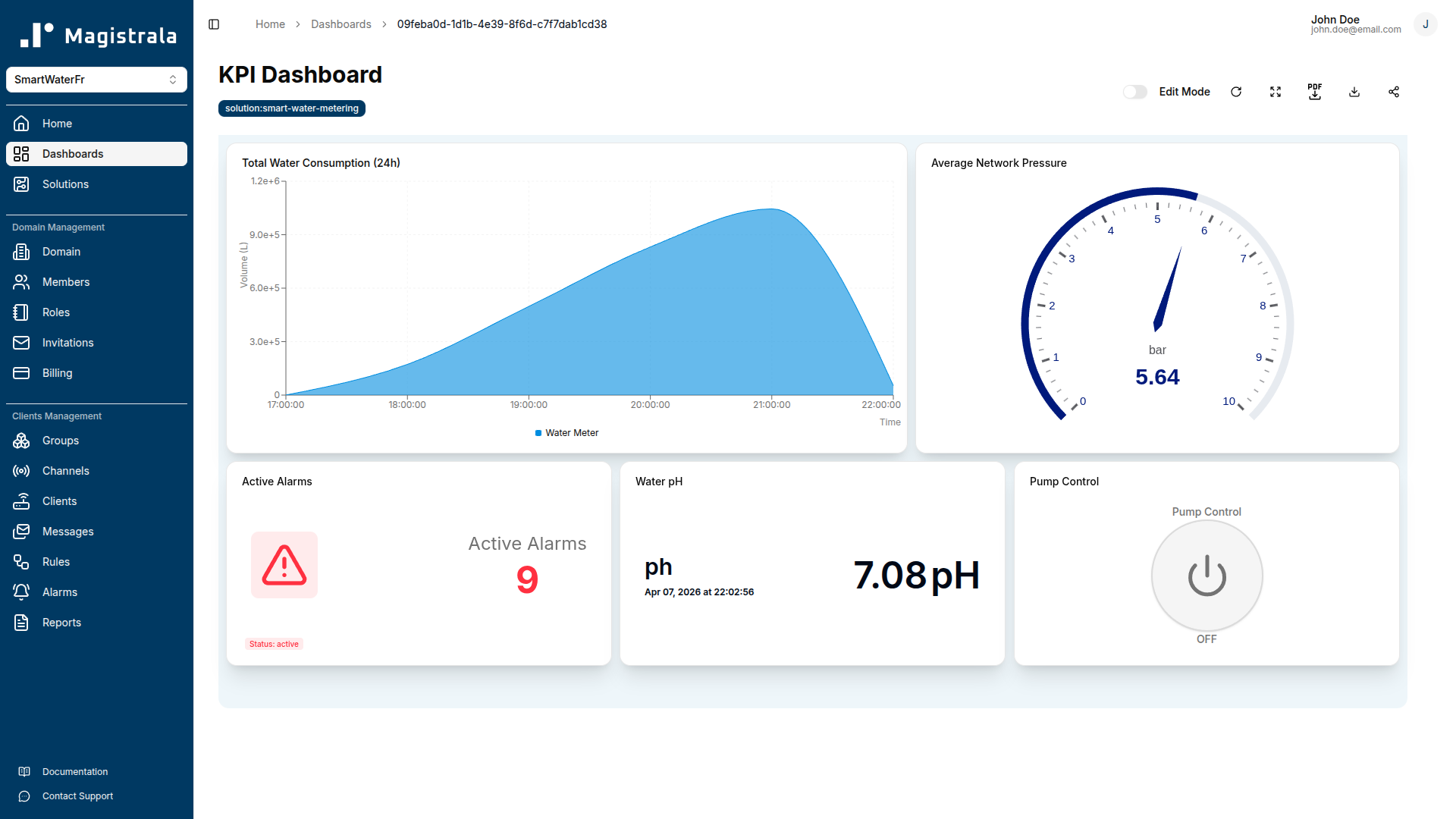
Task: Download the dashboard data
Action: [1354, 91]
